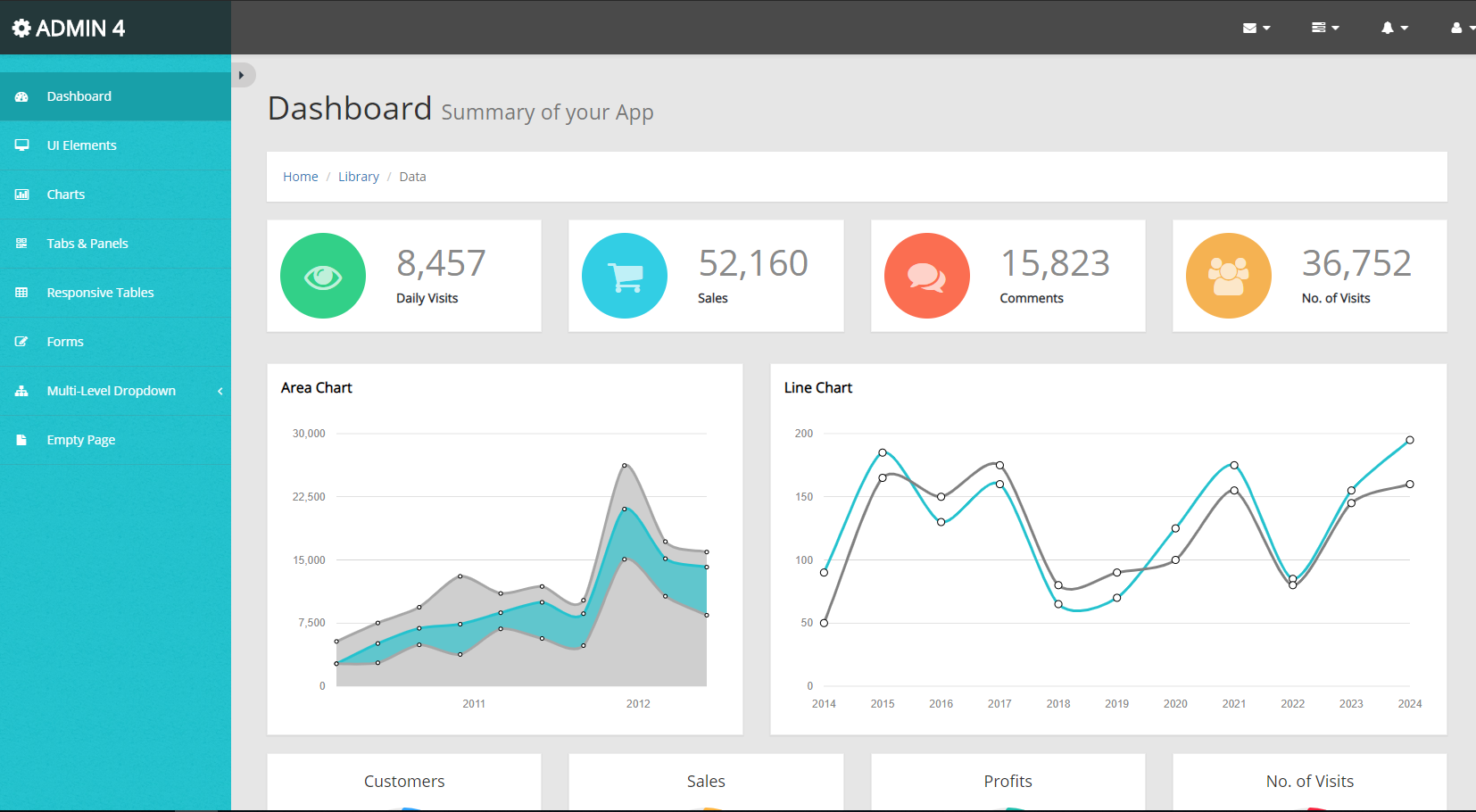Click the Library breadcrumb link
The height and width of the screenshot is (812, 1476).
point(358,177)
